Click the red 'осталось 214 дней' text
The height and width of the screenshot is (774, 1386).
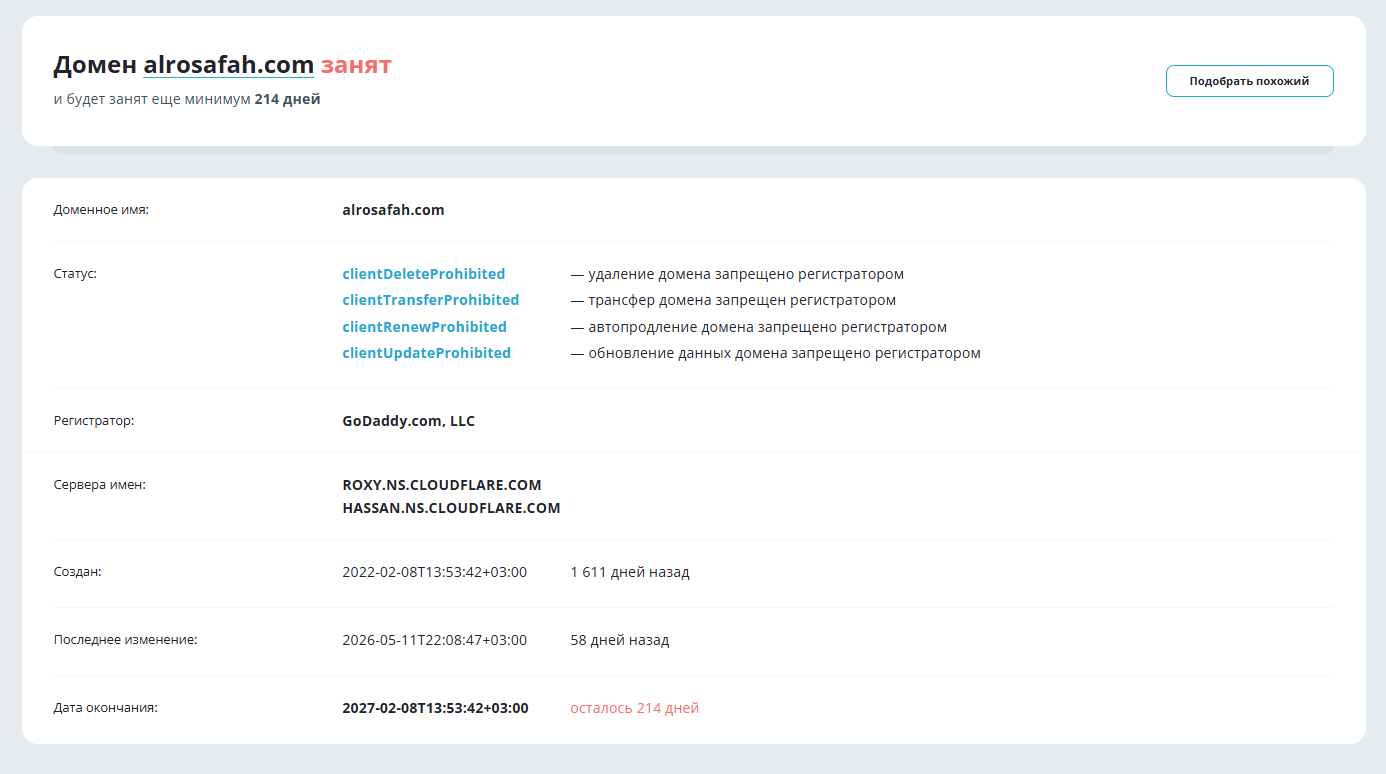[635, 708]
